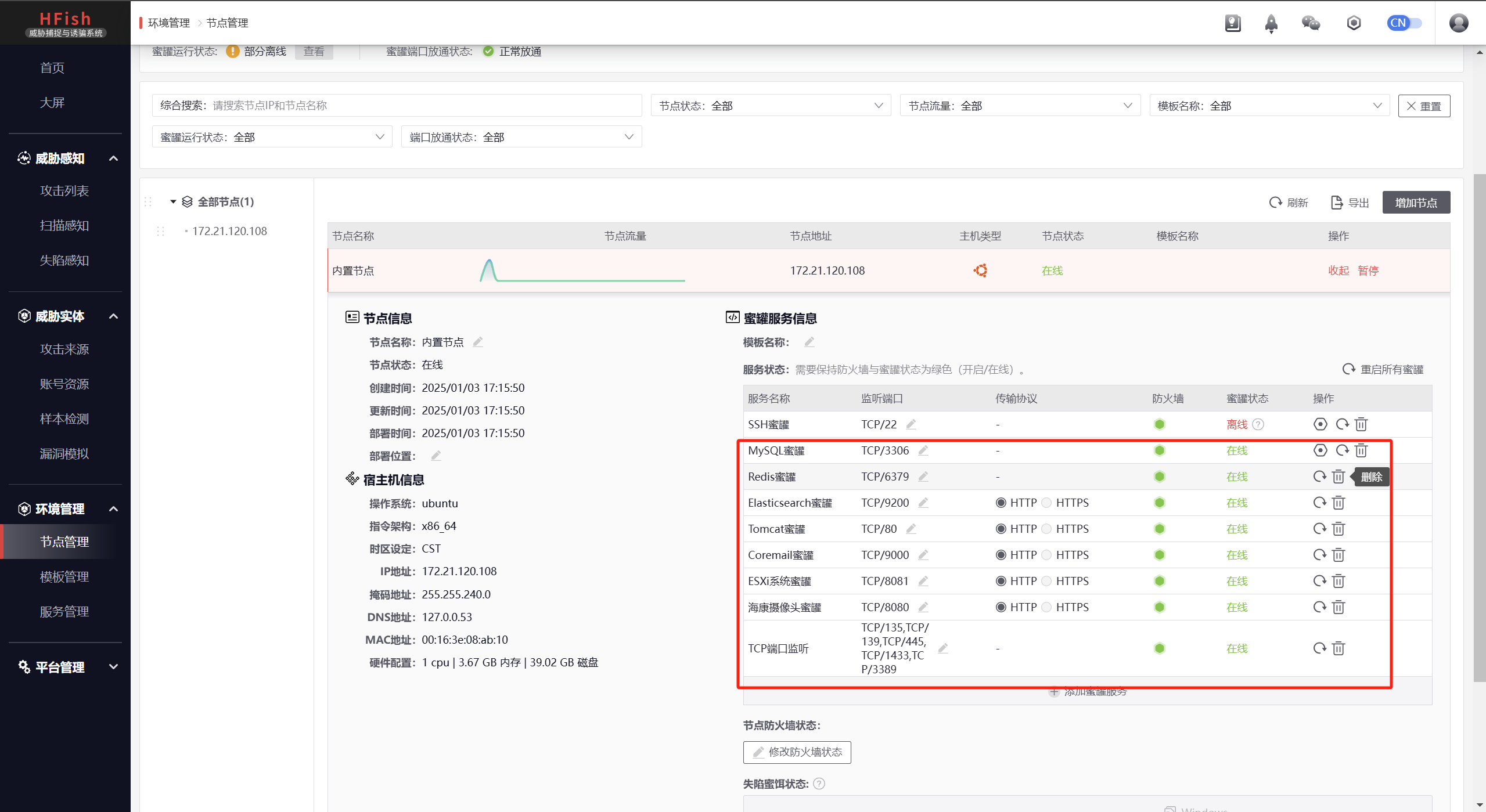Restart the MySQL蜜罐 service icon
Viewport: 1486px width, 812px height.
(x=1342, y=450)
